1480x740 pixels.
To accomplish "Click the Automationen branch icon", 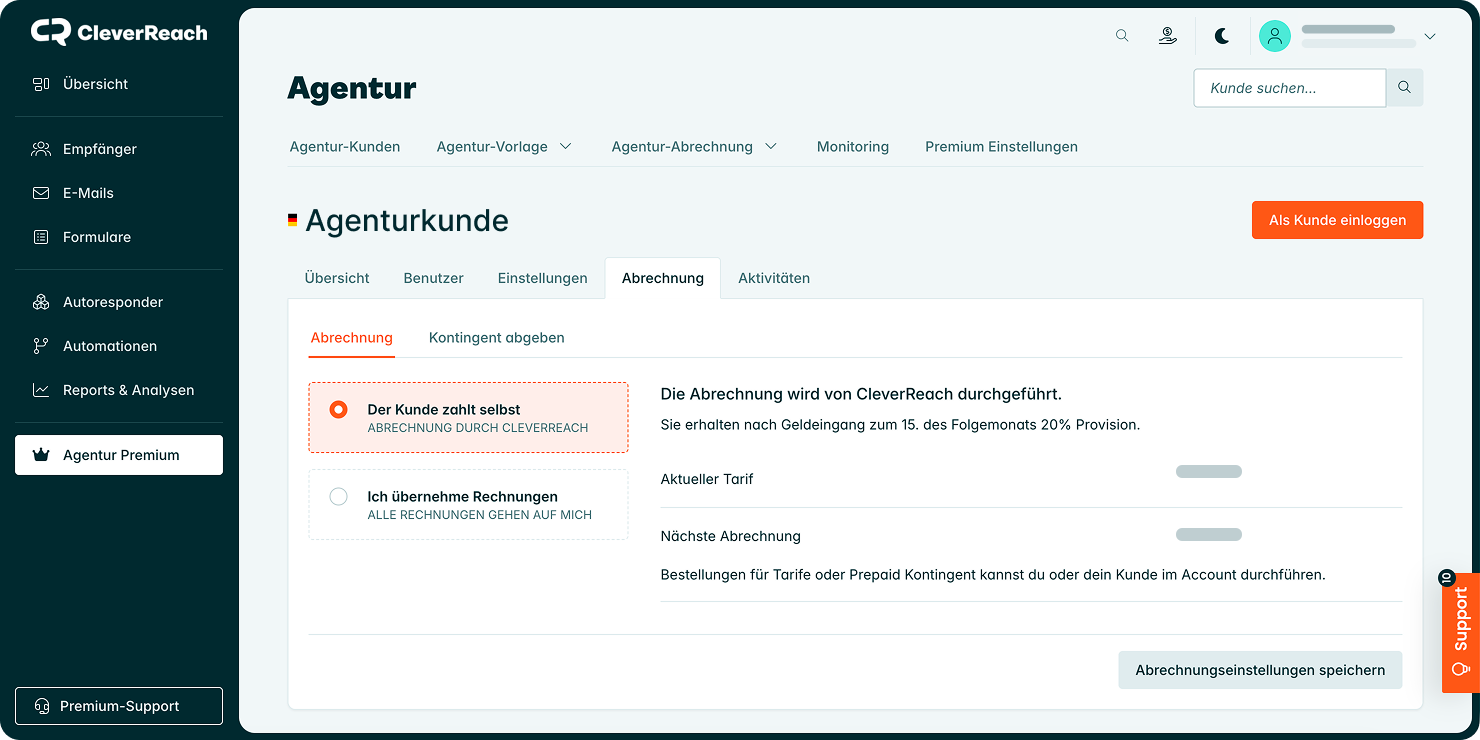I will [x=41, y=346].
